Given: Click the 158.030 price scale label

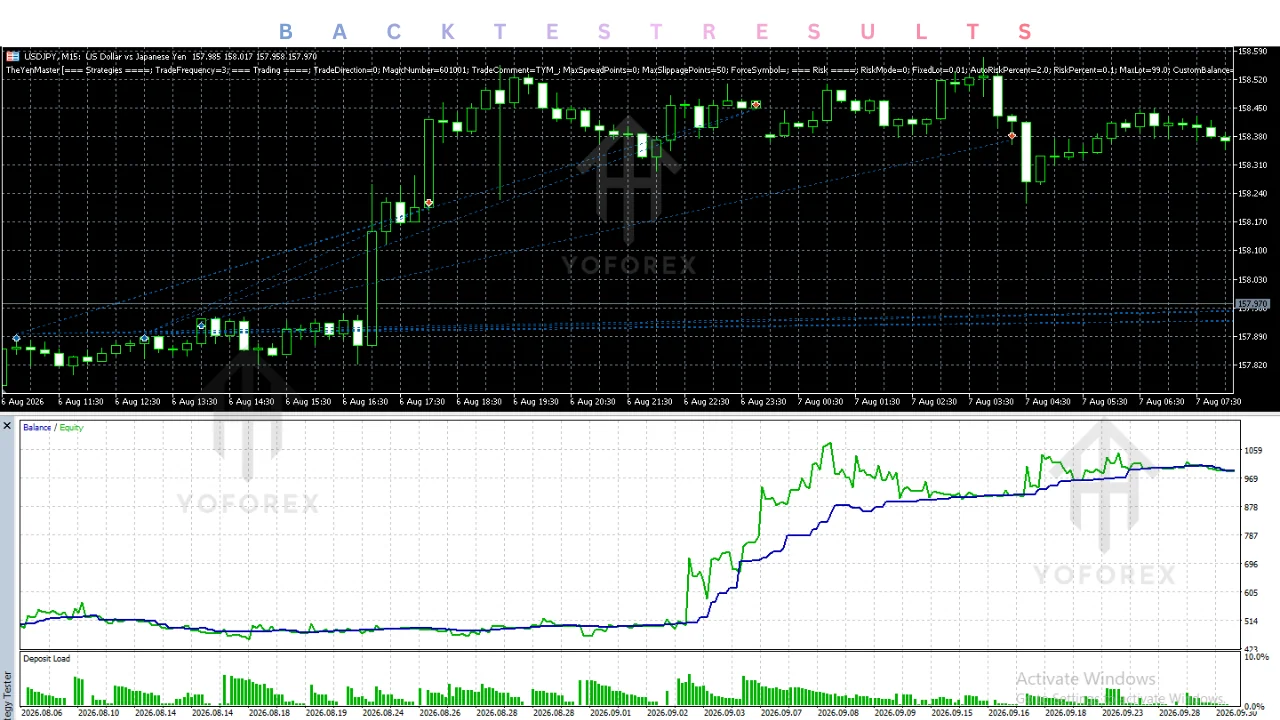Looking at the screenshot, I should (1252, 279).
